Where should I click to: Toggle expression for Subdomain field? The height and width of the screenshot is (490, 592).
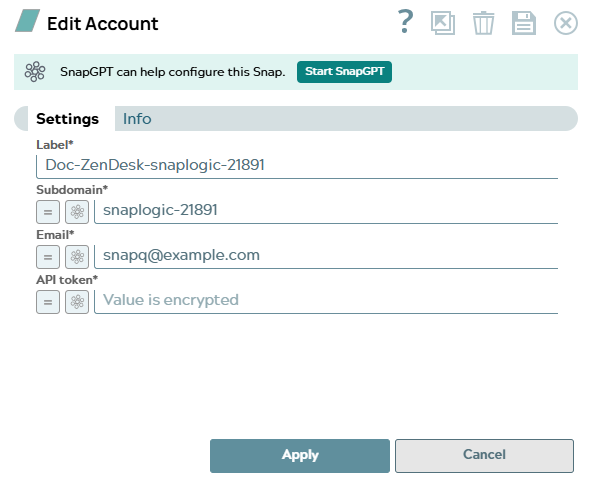point(48,212)
